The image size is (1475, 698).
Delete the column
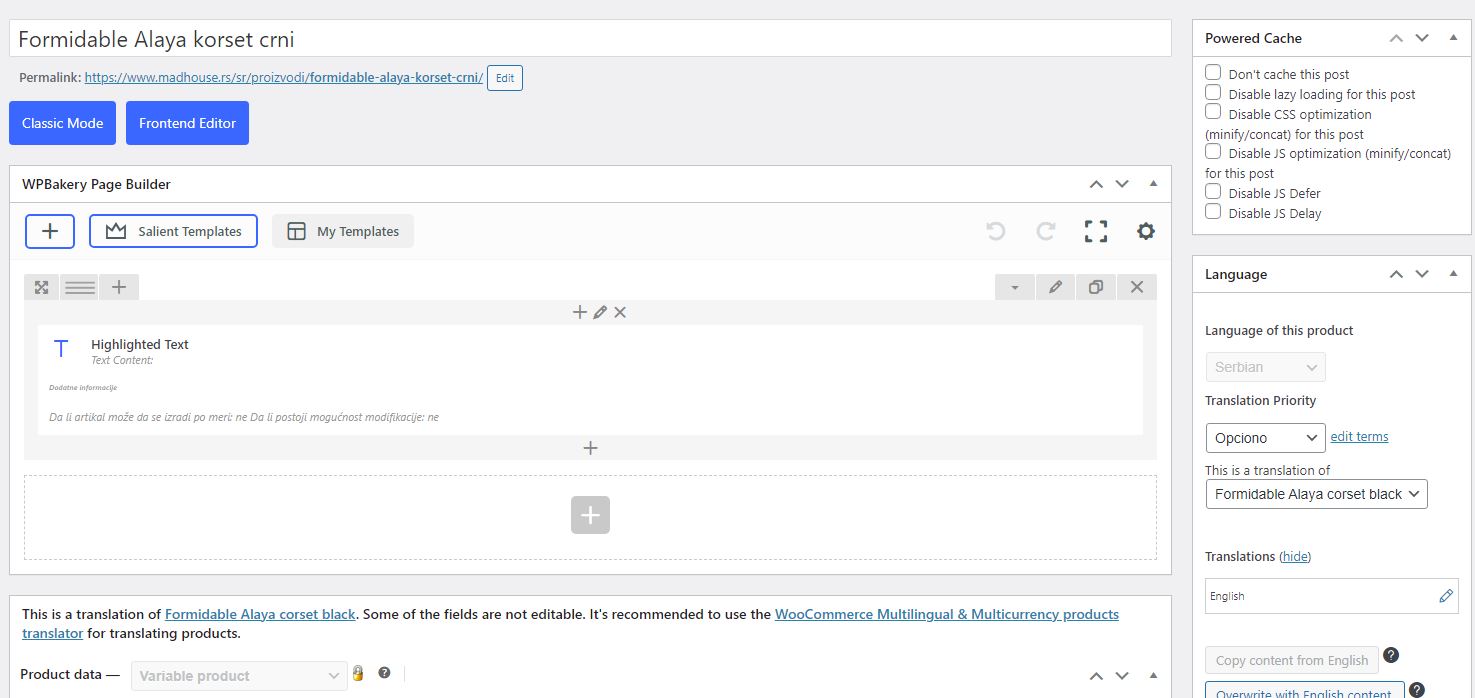[x=620, y=312]
